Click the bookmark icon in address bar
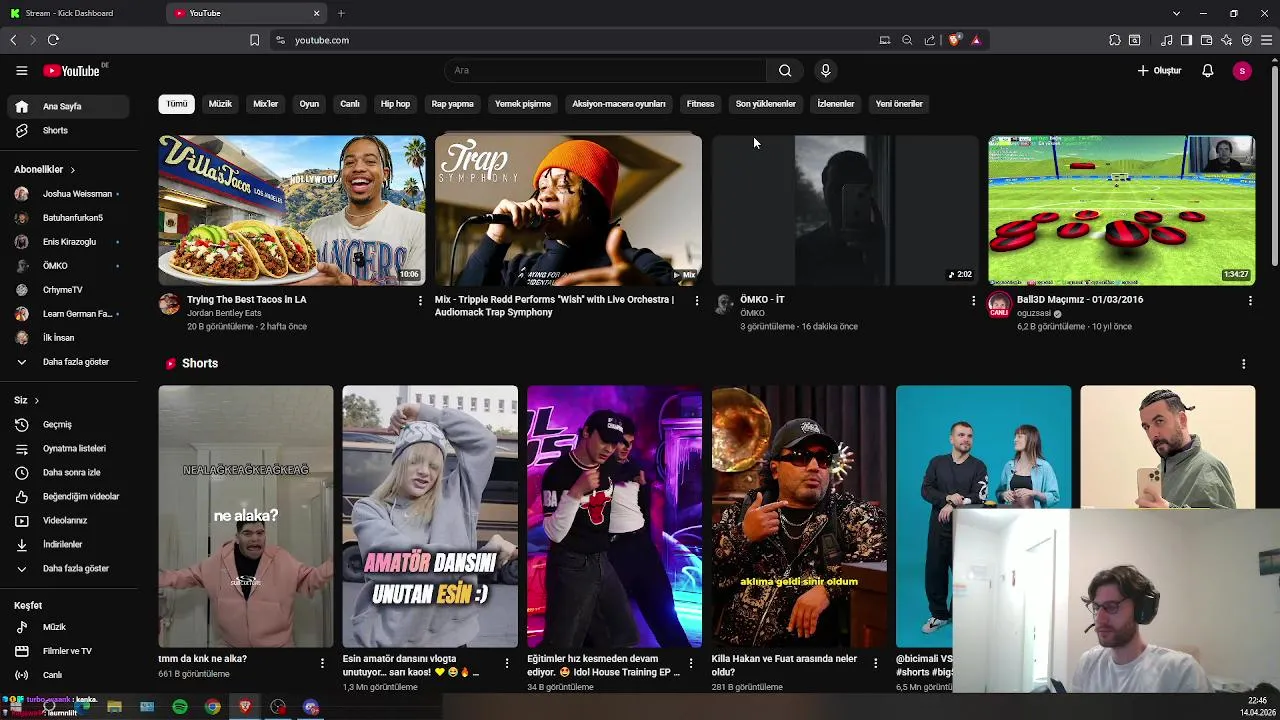 click(x=254, y=40)
